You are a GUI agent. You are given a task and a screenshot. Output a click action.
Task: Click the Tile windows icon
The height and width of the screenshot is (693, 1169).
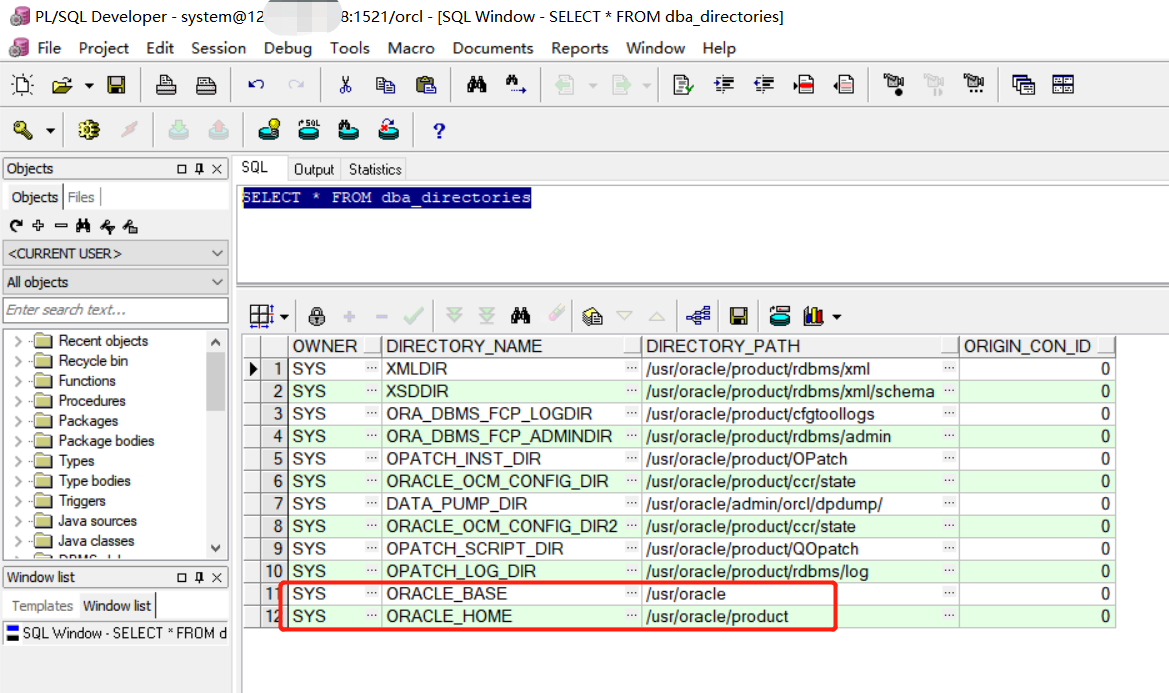pyautogui.click(x=1063, y=85)
